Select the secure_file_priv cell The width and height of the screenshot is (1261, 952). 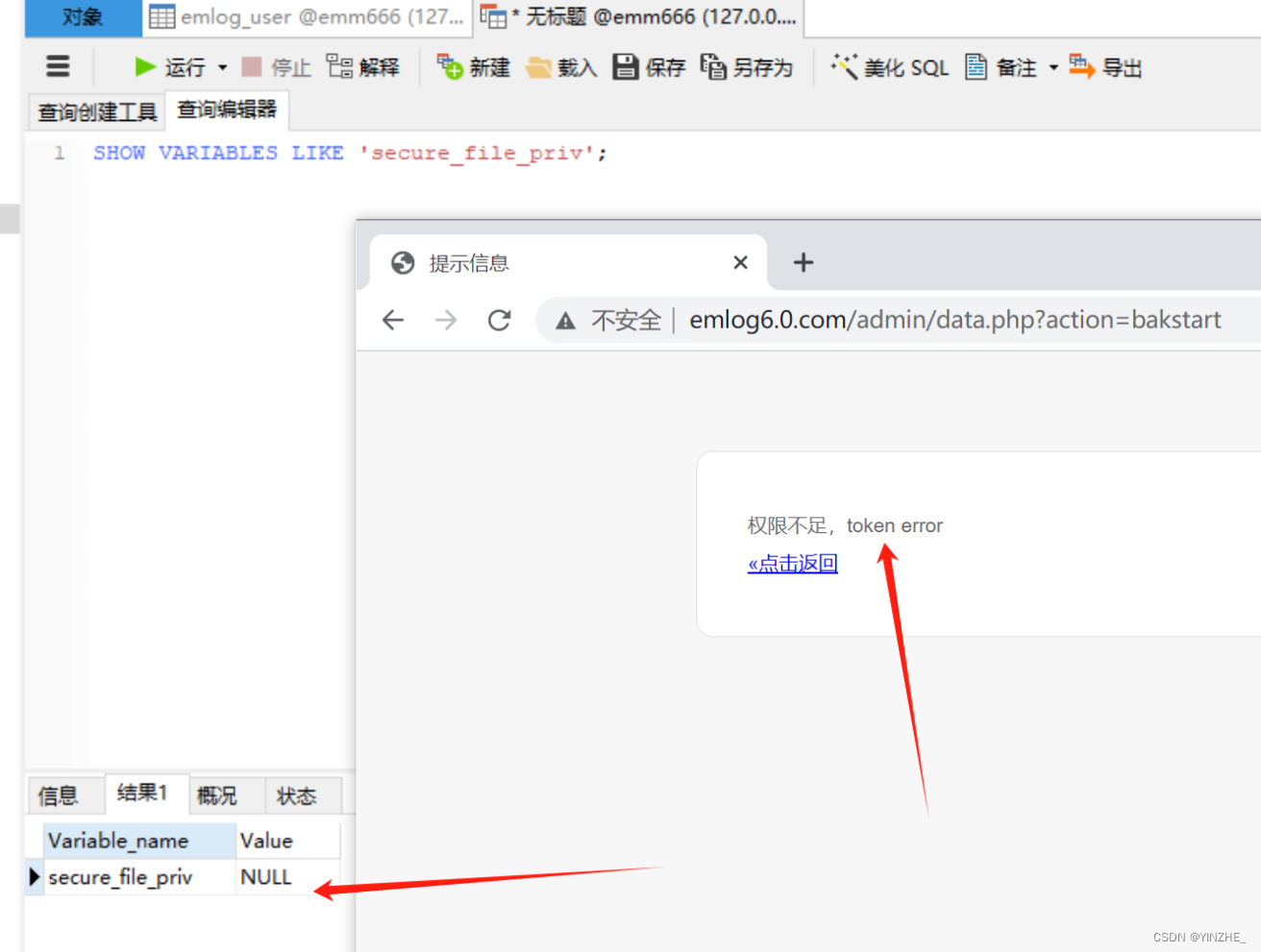(139, 877)
